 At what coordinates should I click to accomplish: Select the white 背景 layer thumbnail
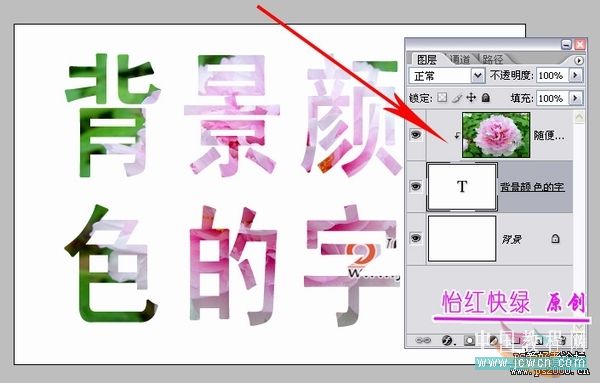462,238
